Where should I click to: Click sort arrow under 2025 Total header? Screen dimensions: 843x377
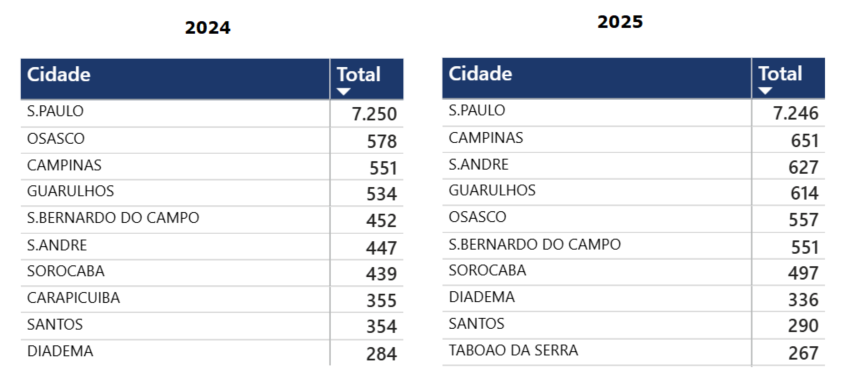(765, 90)
